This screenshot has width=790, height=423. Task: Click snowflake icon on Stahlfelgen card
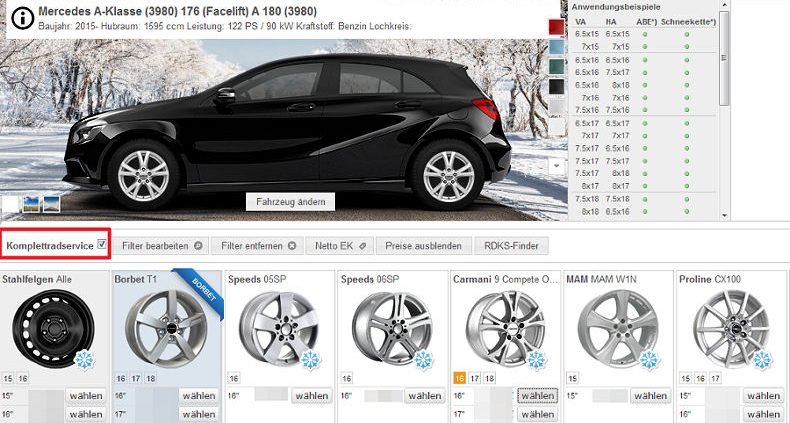84,360
